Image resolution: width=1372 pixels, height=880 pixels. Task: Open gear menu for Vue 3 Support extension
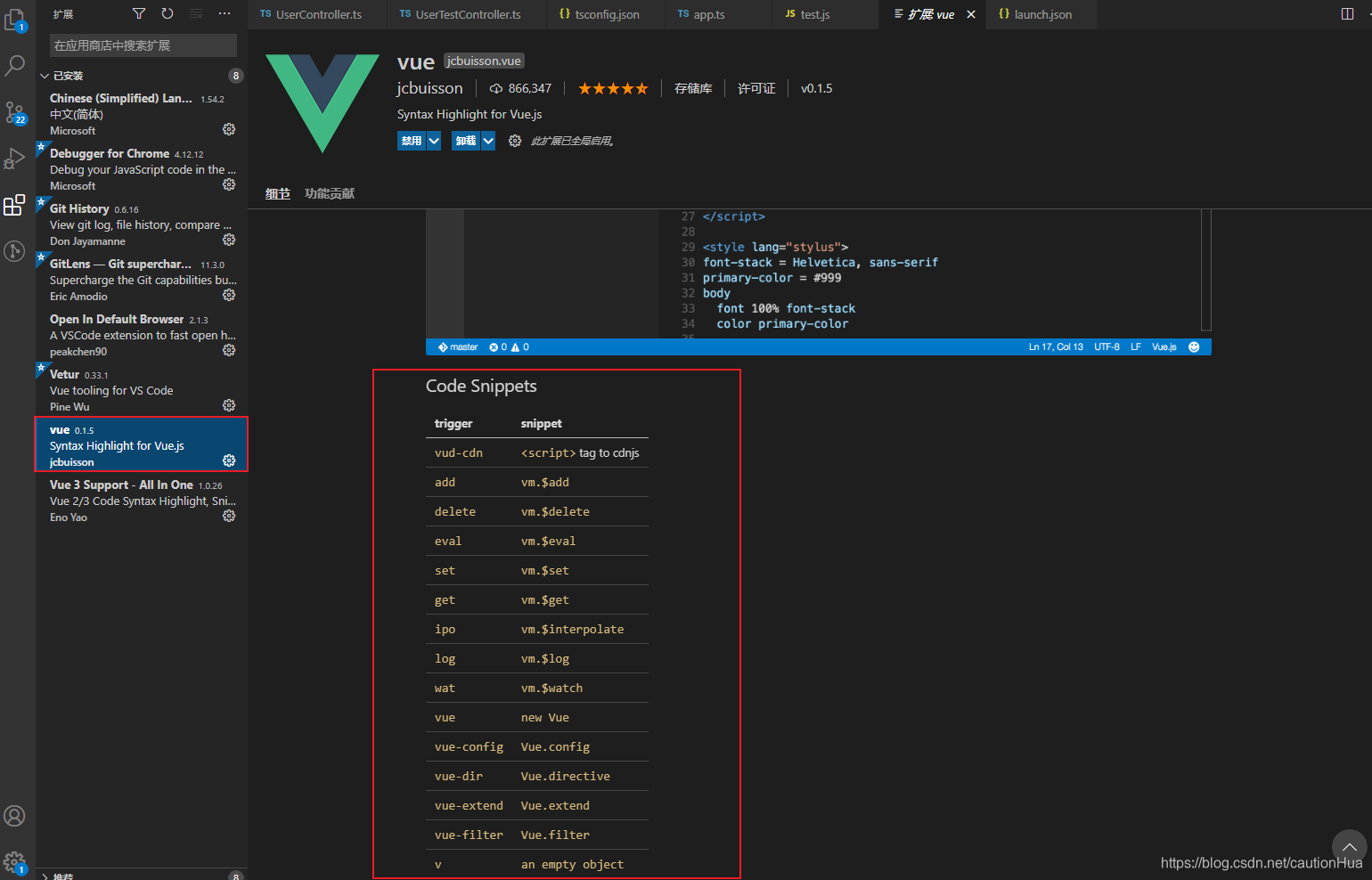tap(229, 516)
